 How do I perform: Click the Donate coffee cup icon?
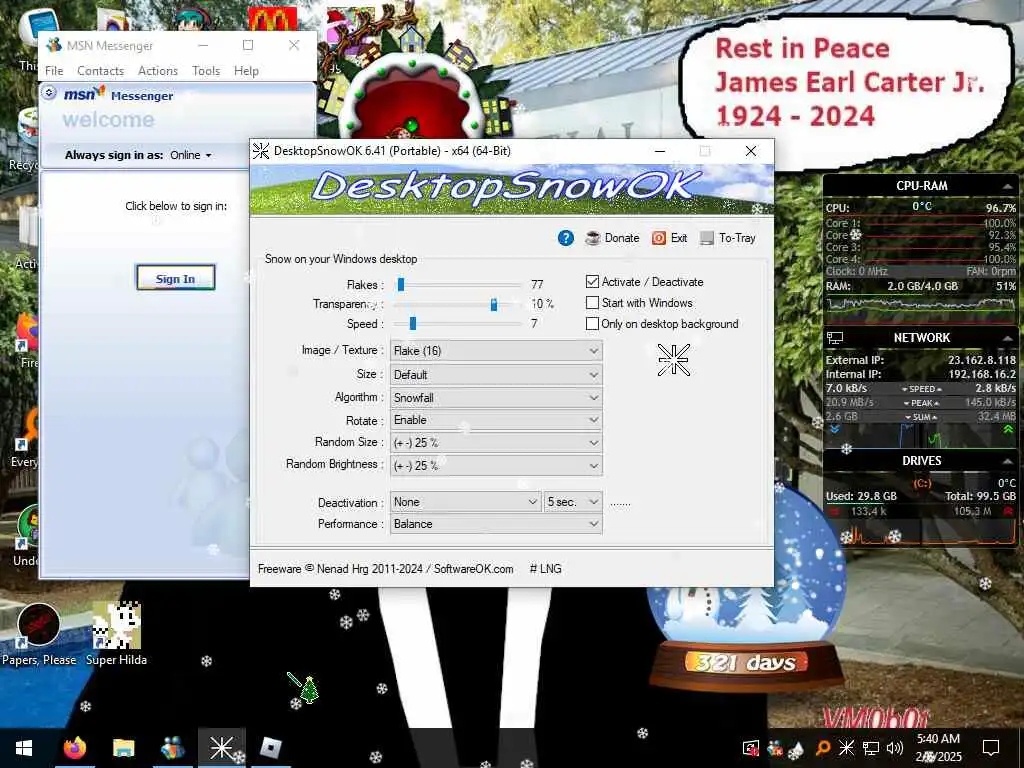(593, 238)
